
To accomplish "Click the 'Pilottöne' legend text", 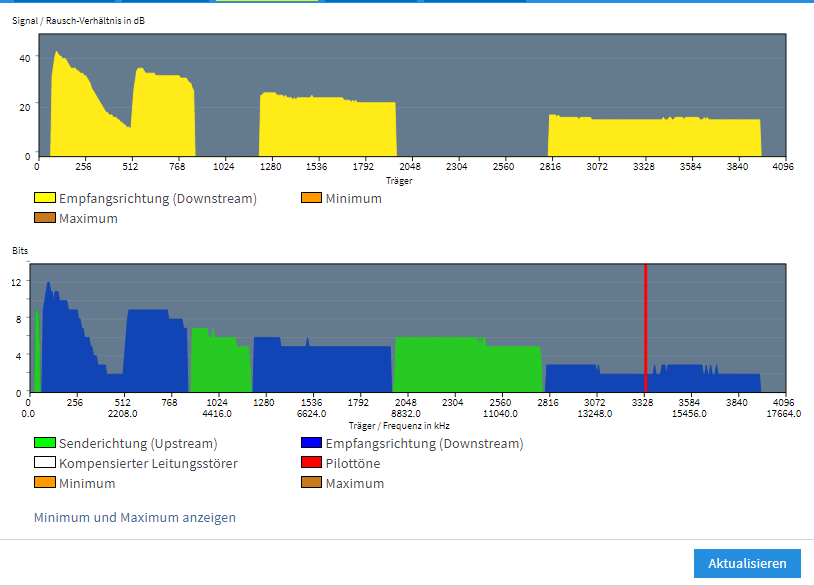I will [353, 463].
